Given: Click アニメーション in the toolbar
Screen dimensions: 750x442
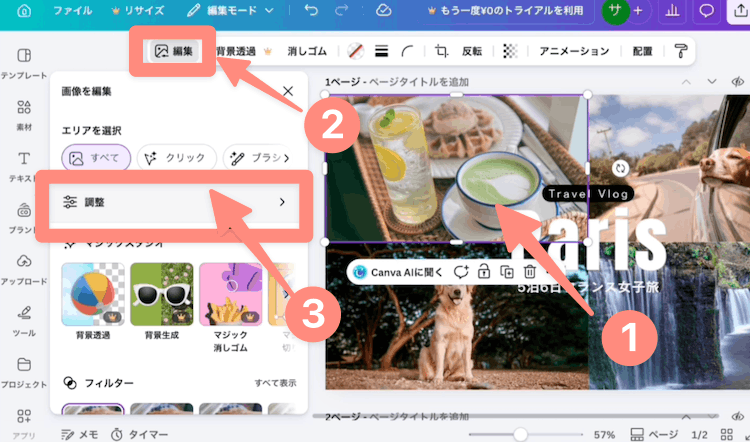Looking at the screenshot, I should click(x=574, y=51).
